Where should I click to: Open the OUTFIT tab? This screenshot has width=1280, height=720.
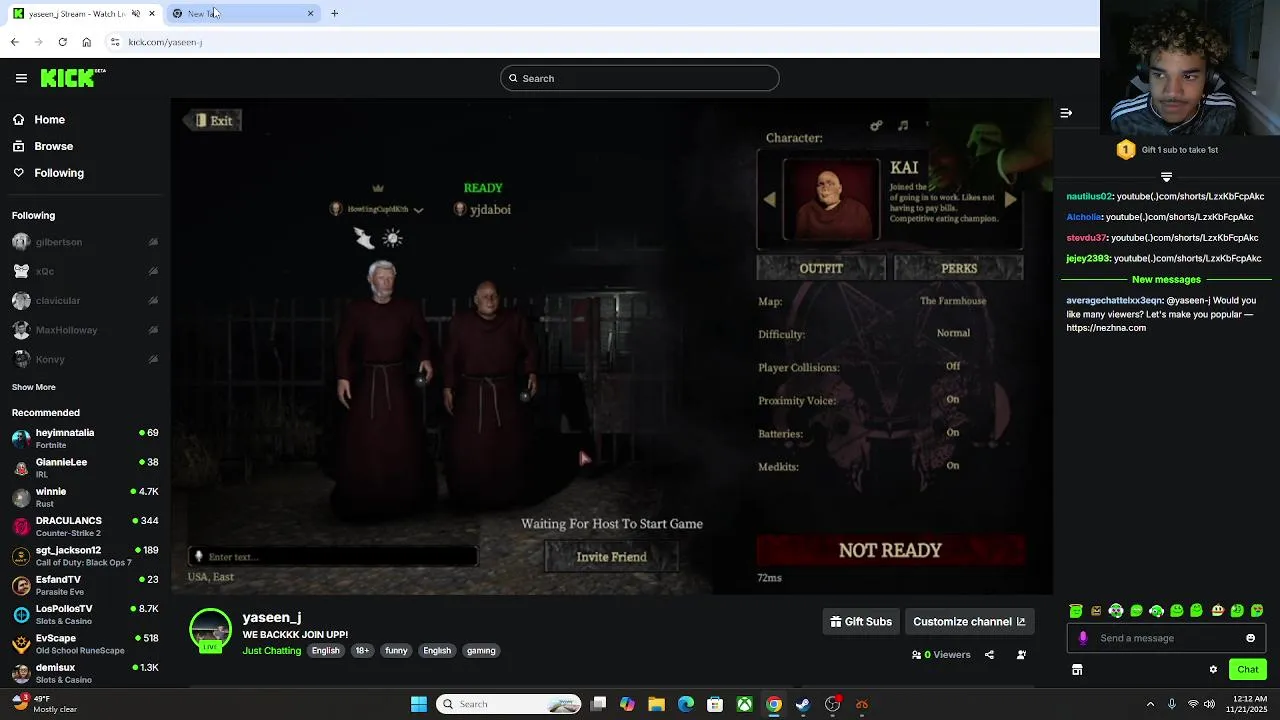(821, 268)
